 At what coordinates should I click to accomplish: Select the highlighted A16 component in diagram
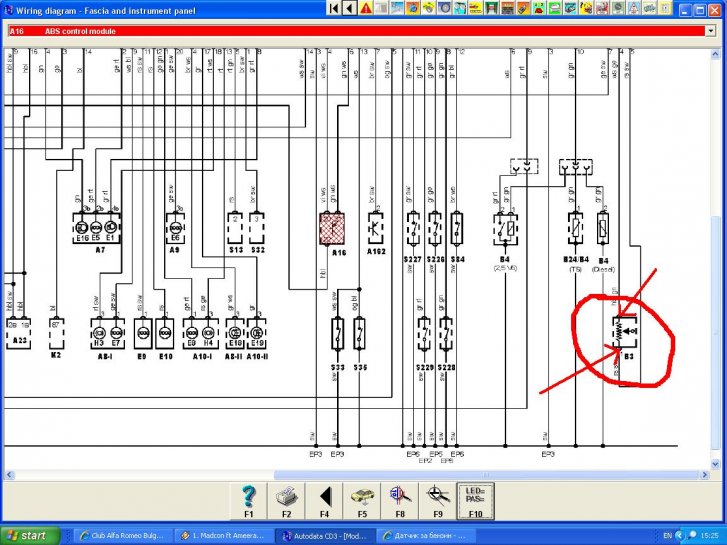click(331, 228)
